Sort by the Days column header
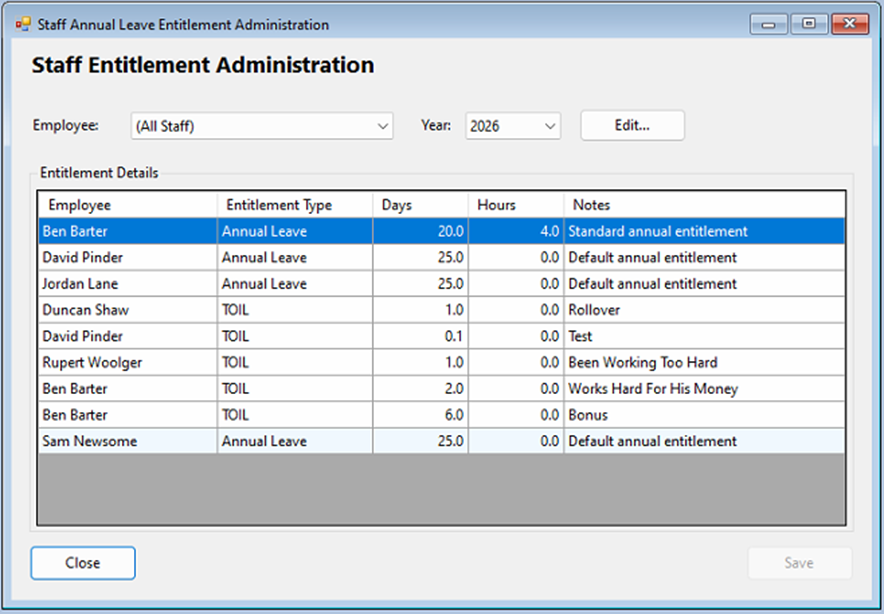 click(421, 205)
